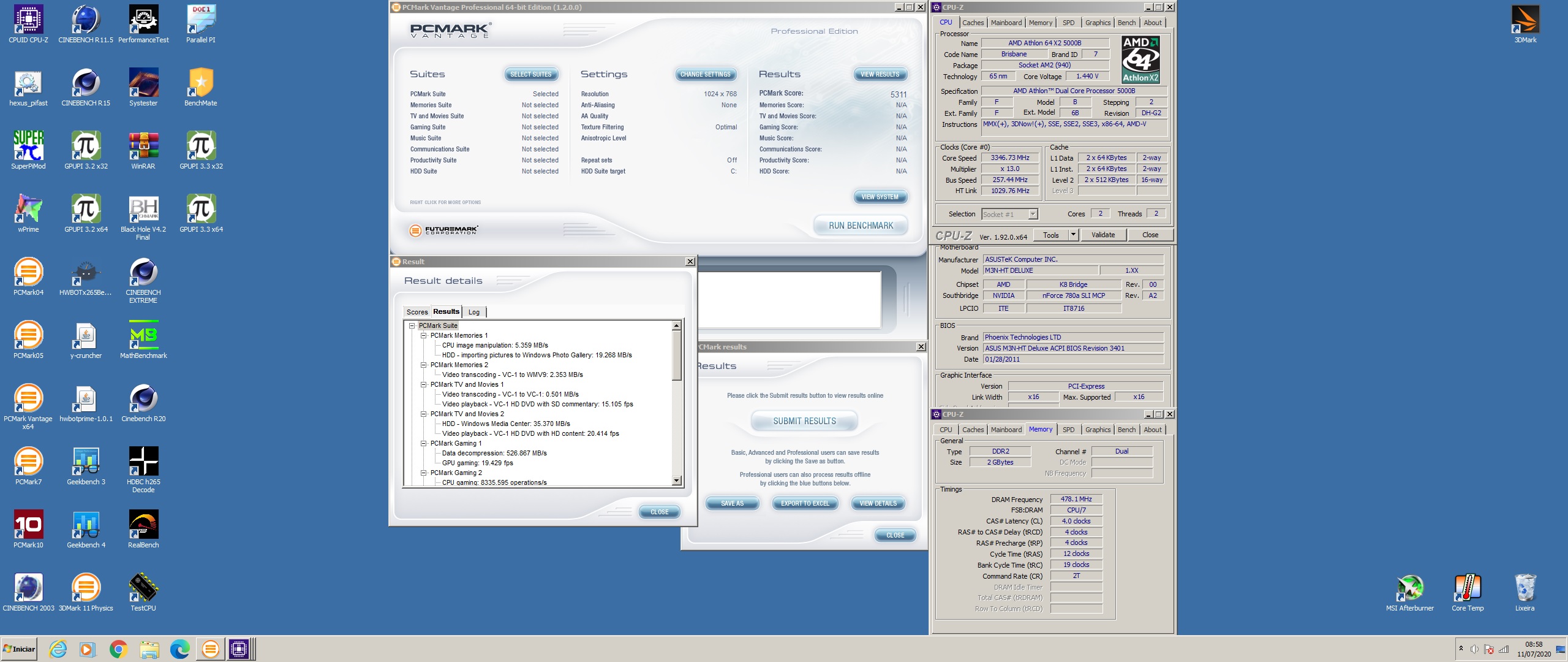
Task: Collapse PCMark TV and Movies 2 node
Action: [423, 414]
